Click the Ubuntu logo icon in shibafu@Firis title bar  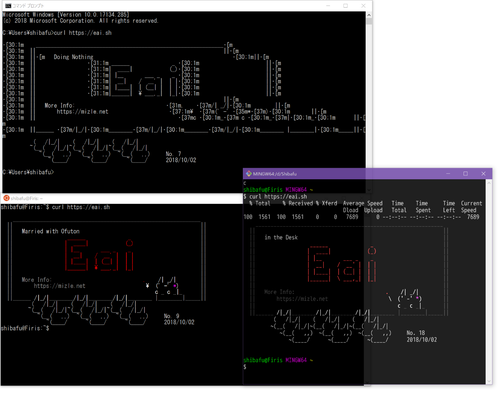(6, 198)
